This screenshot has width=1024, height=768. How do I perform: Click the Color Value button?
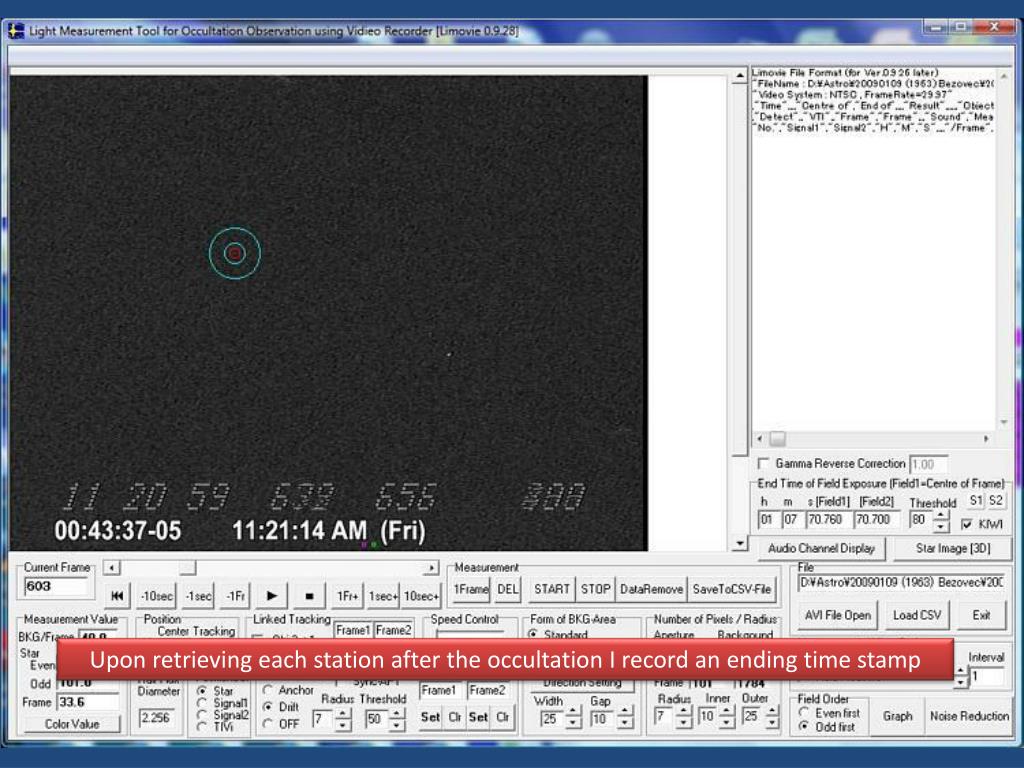click(x=72, y=724)
